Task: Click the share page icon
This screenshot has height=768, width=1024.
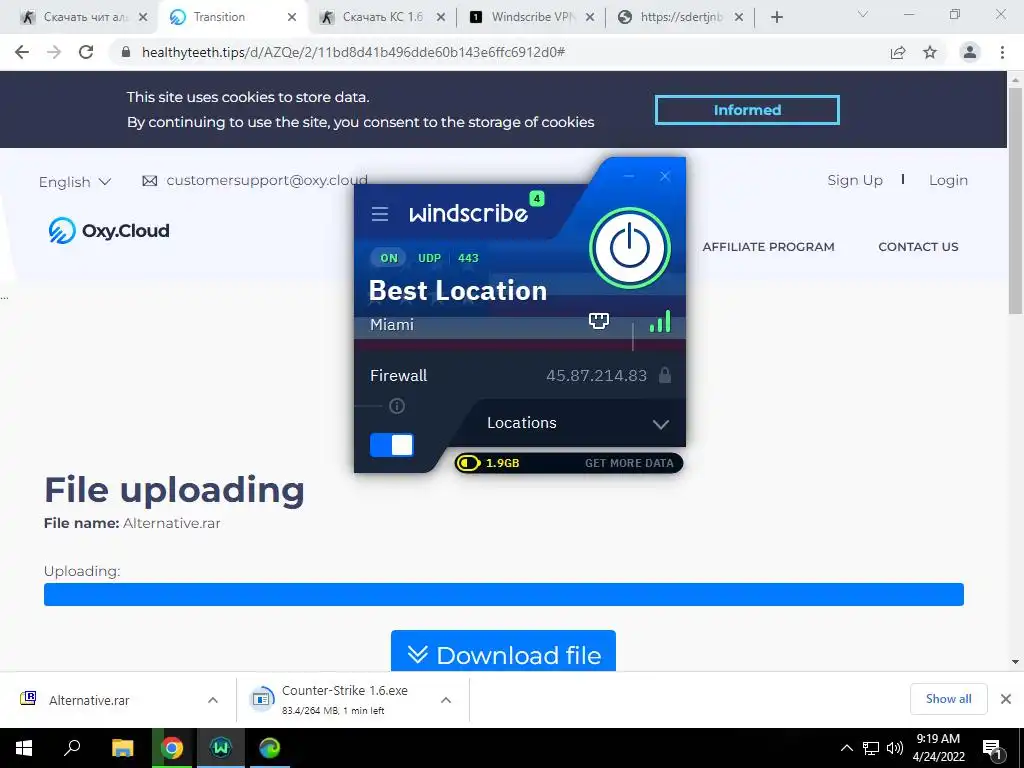Action: tap(898, 52)
